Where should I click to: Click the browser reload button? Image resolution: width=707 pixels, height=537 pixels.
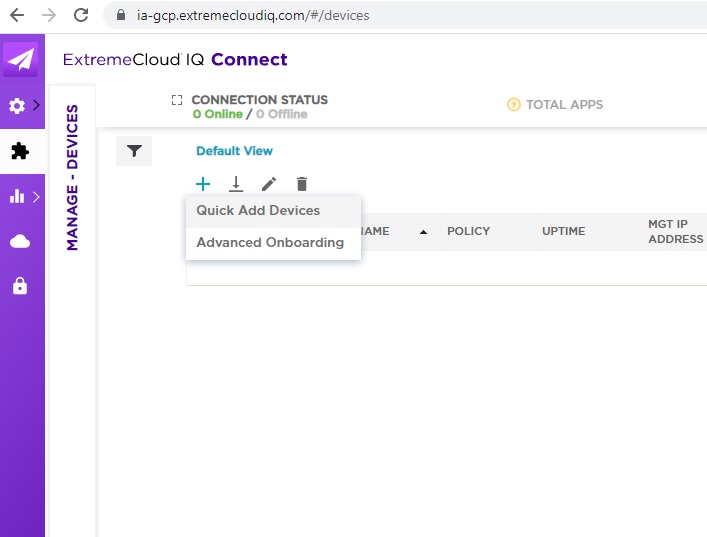click(82, 15)
